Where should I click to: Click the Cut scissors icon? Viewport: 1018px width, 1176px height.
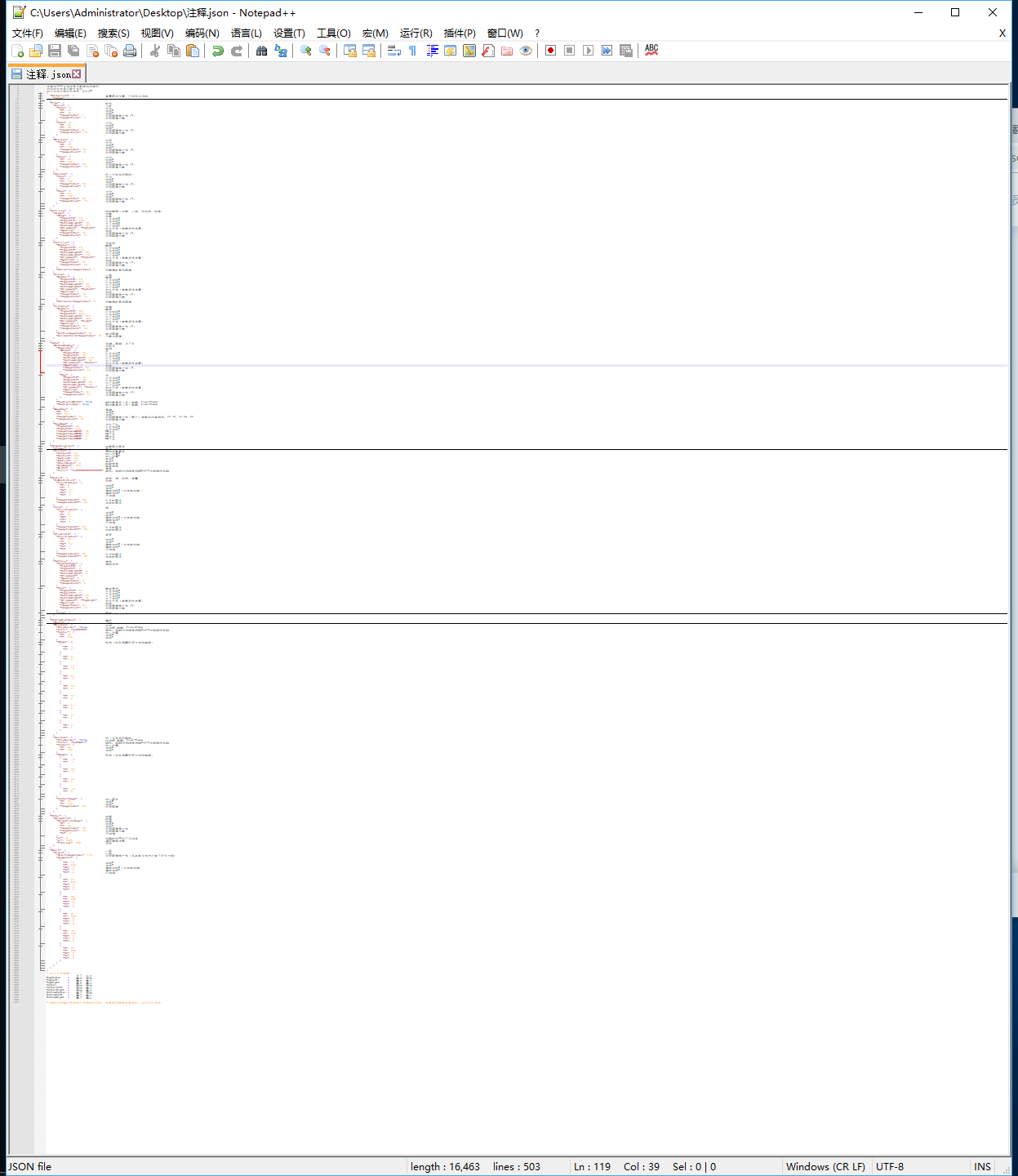pos(155,51)
